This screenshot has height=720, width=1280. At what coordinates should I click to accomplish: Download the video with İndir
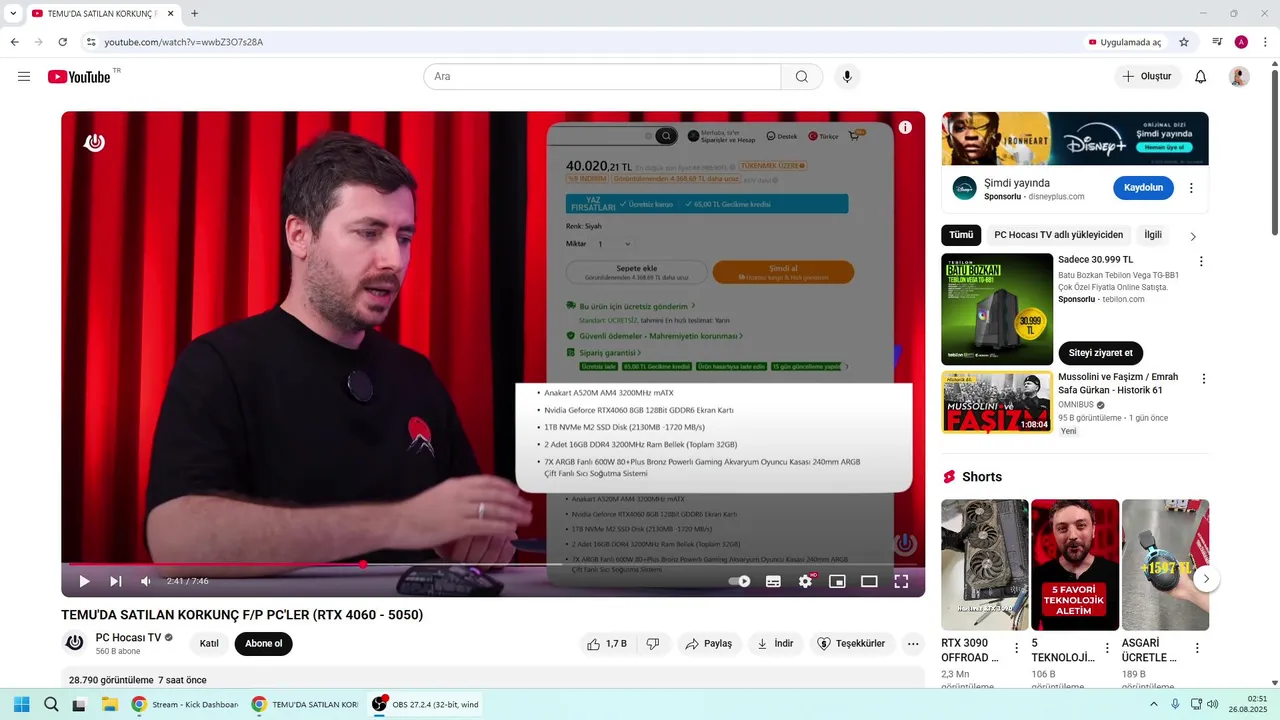click(775, 644)
